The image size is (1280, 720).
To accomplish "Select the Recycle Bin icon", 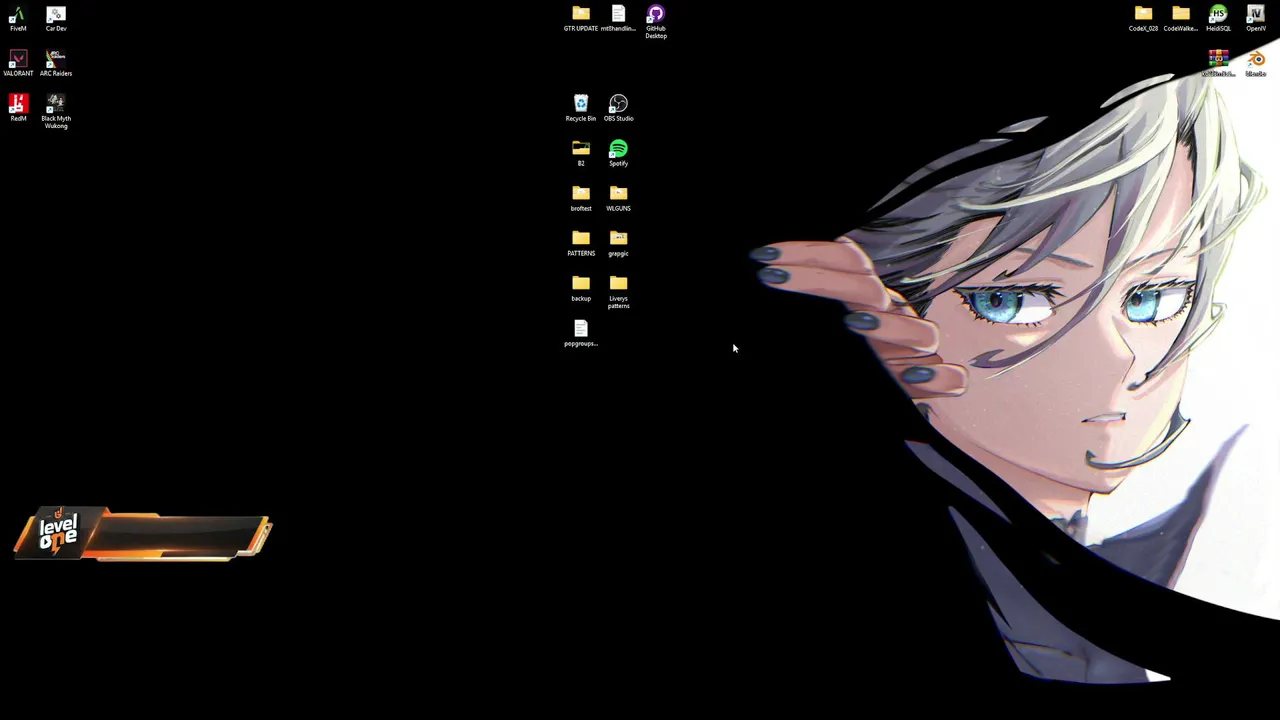I will coord(581,109).
